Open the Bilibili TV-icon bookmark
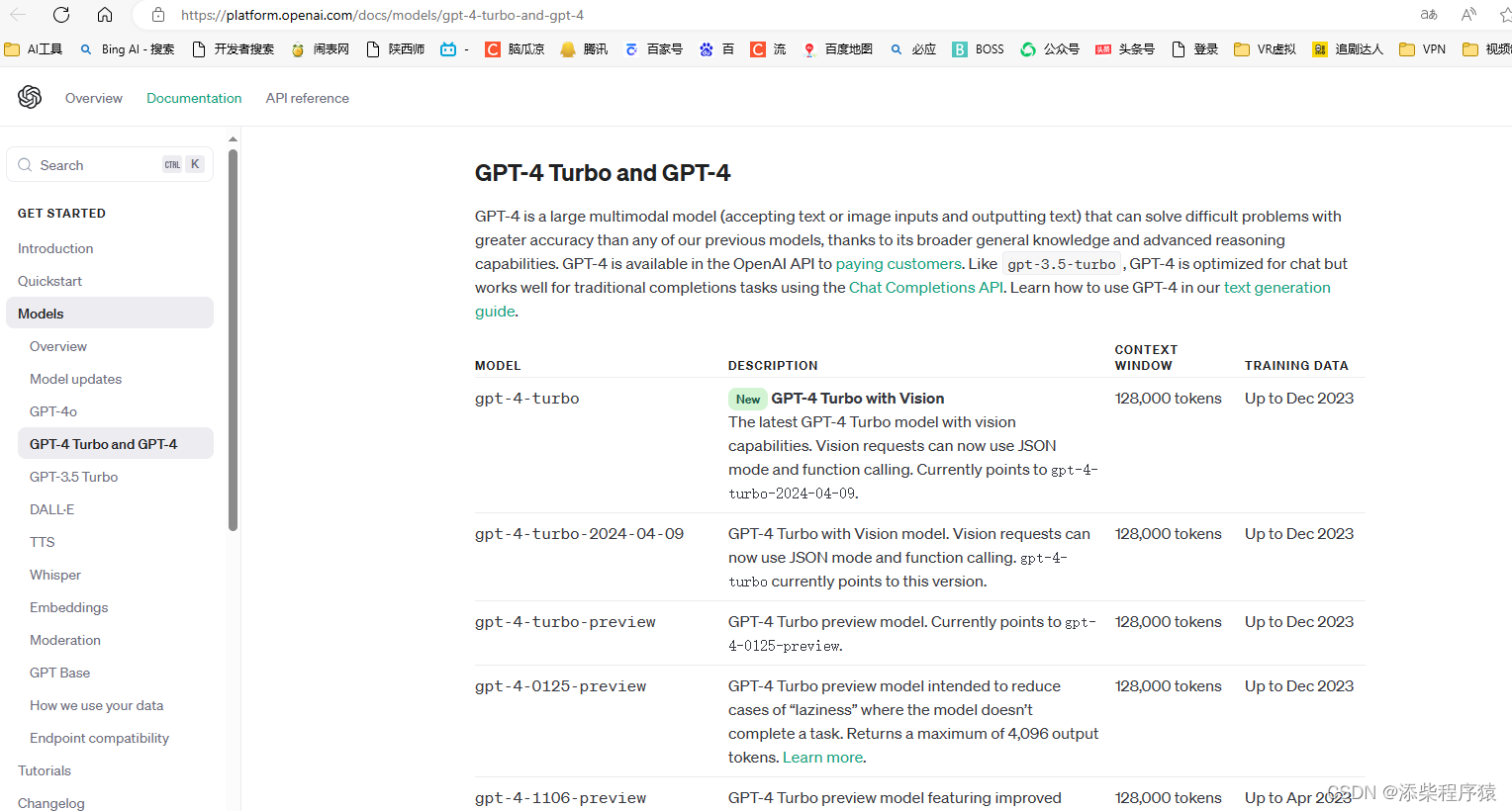The height and width of the screenshot is (811, 1512). 454,49
